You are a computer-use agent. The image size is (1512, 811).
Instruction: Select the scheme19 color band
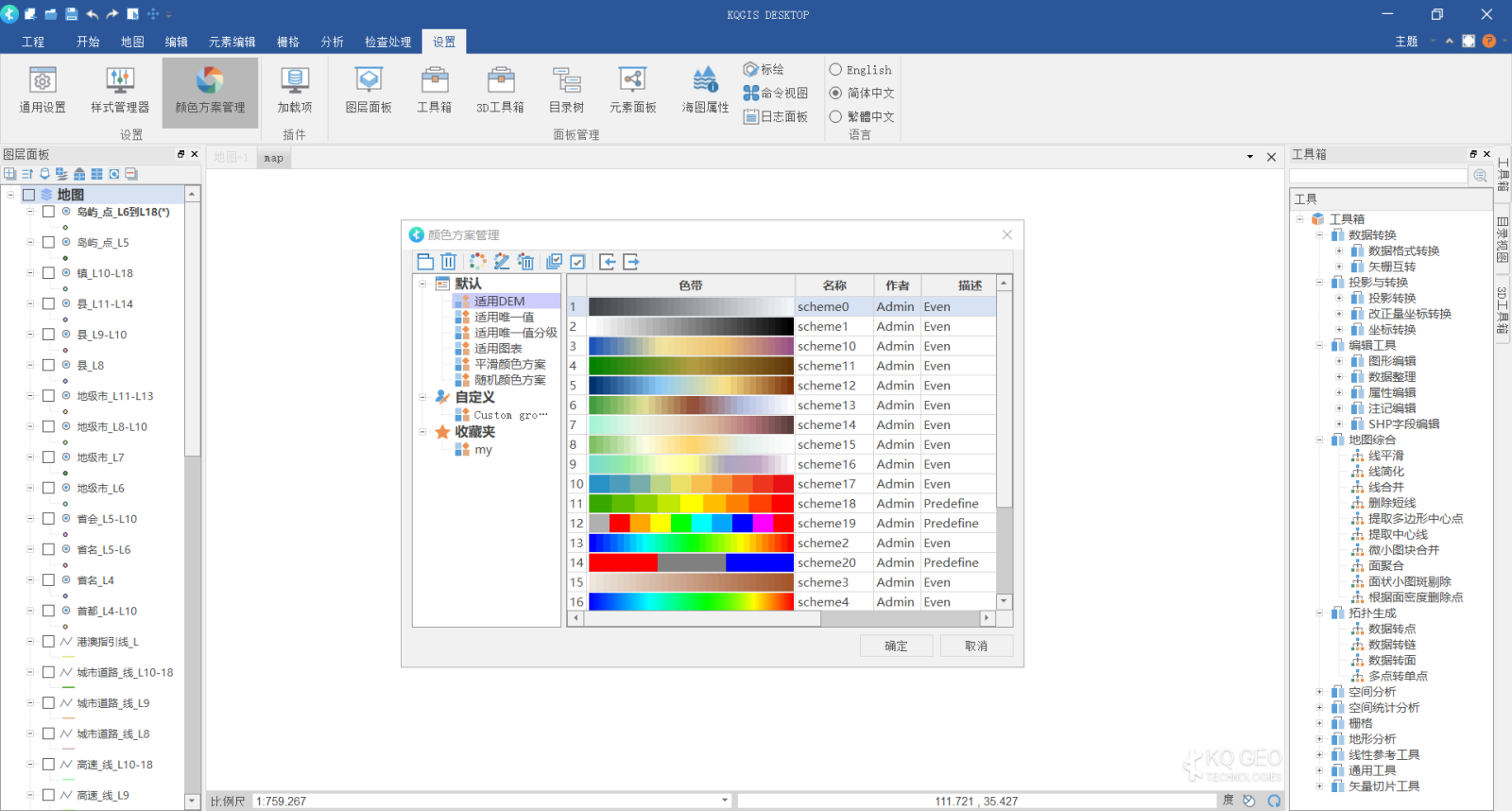pyautogui.click(x=691, y=524)
